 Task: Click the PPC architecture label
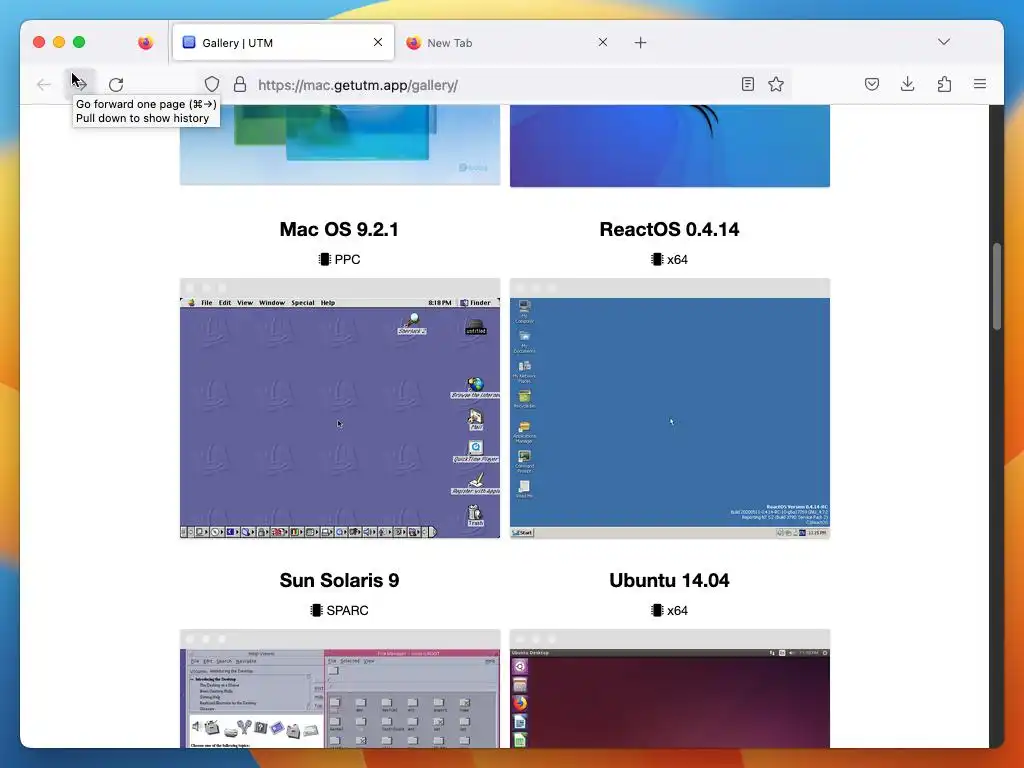[x=347, y=259]
